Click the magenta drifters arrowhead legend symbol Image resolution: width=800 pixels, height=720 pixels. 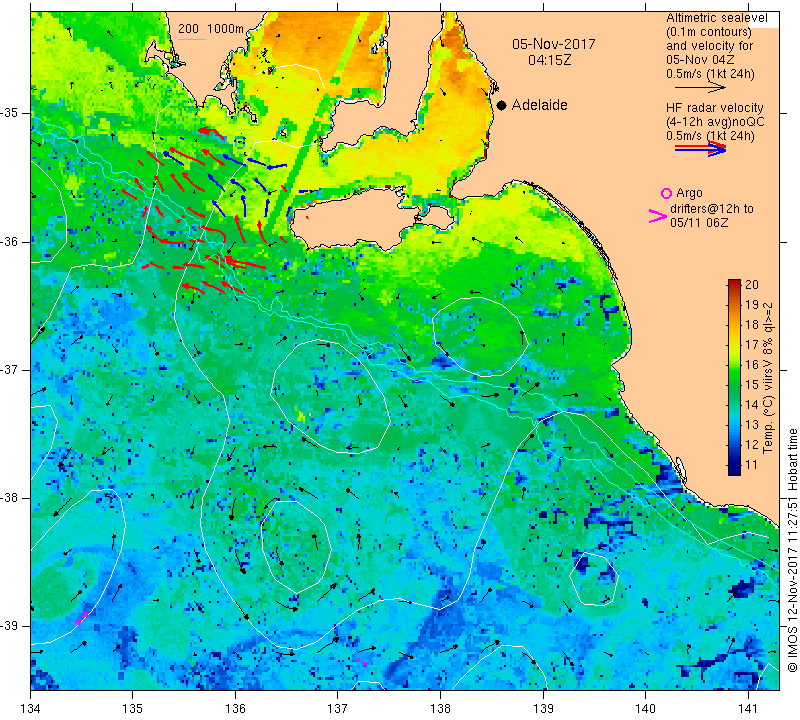(x=658, y=216)
